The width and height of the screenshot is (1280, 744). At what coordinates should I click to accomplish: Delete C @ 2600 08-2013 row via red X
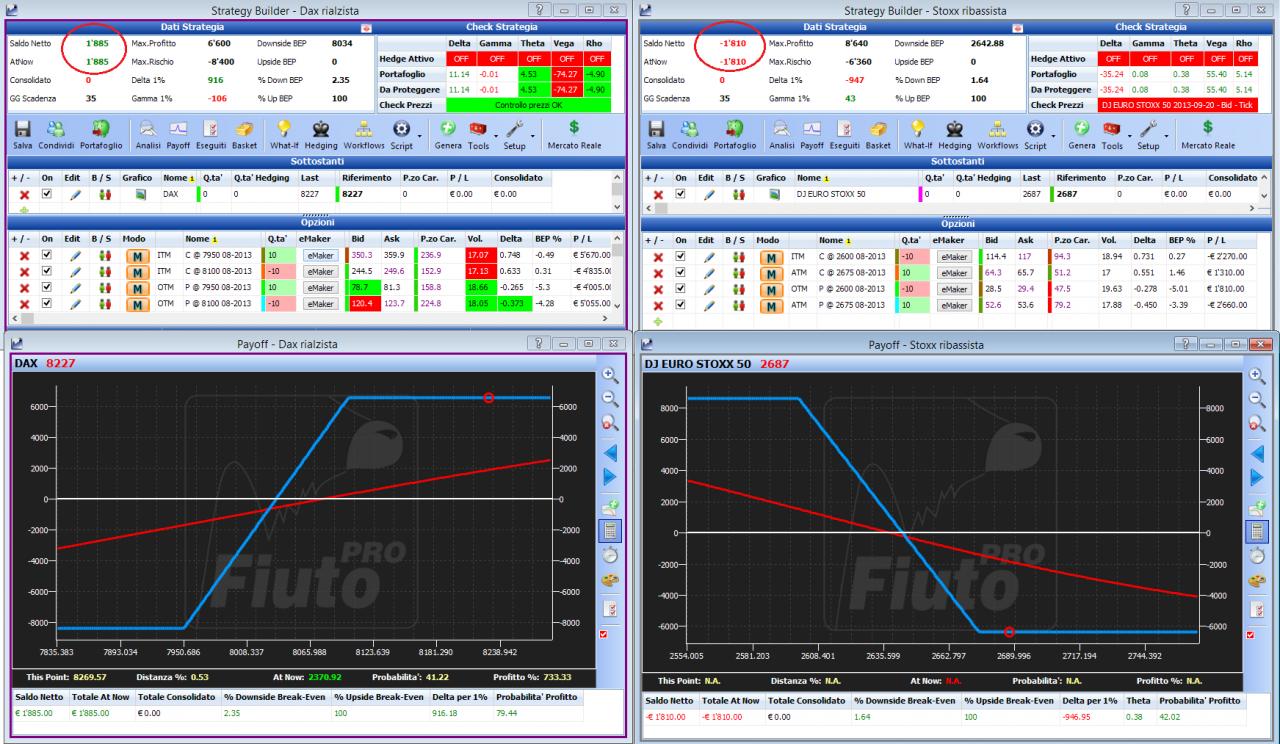tap(658, 257)
